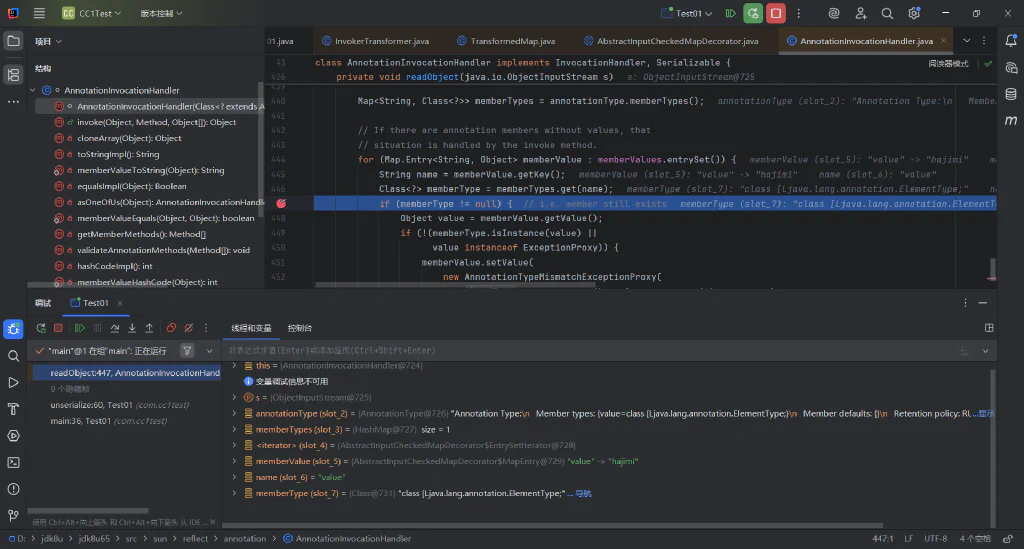The width and height of the screenshot is (1024, 549).
Task: Open Code With Me add-user icon
Action: pyautogui.click(x=861, y=13)
